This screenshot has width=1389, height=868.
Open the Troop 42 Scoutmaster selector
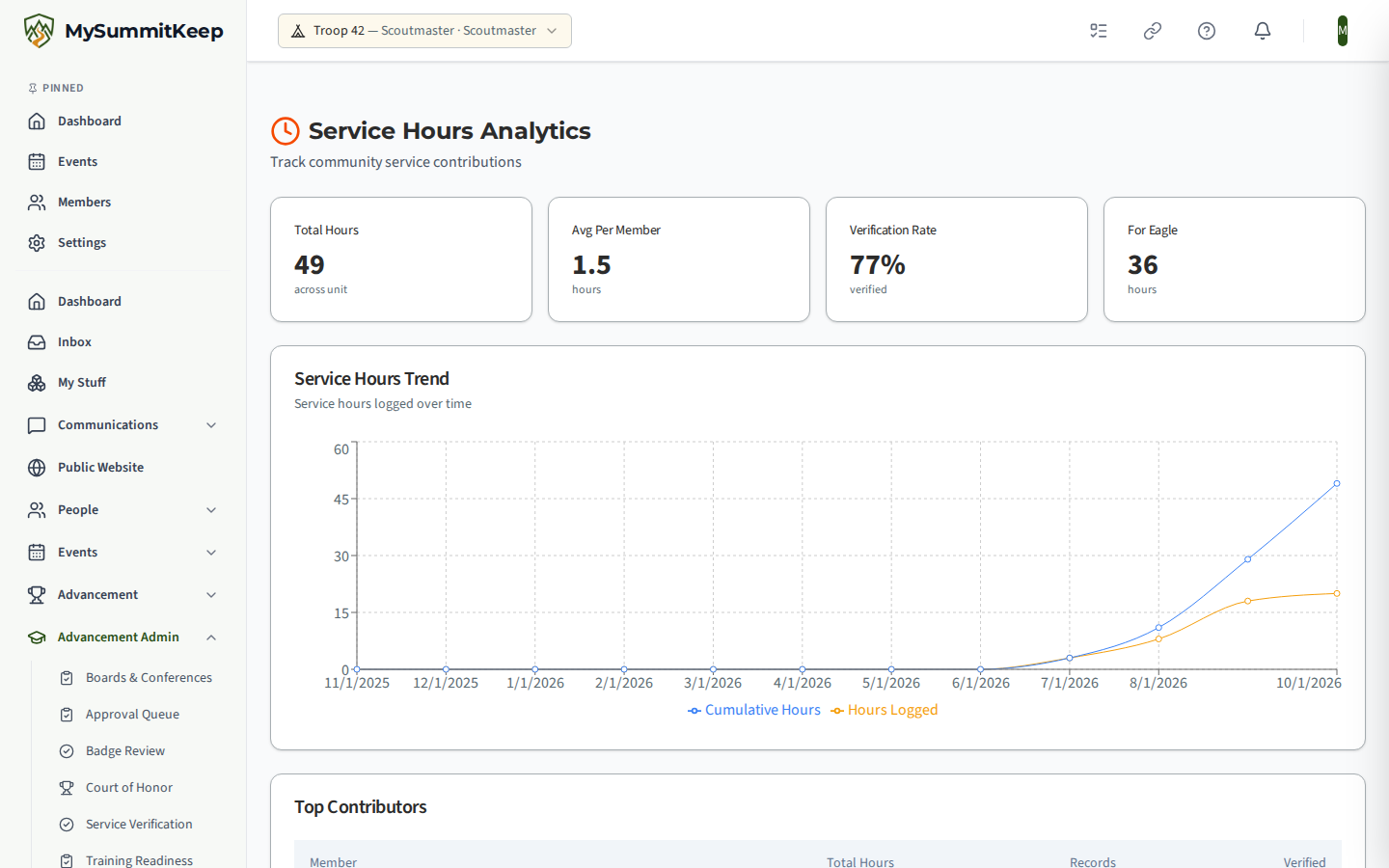pos(424,31)
